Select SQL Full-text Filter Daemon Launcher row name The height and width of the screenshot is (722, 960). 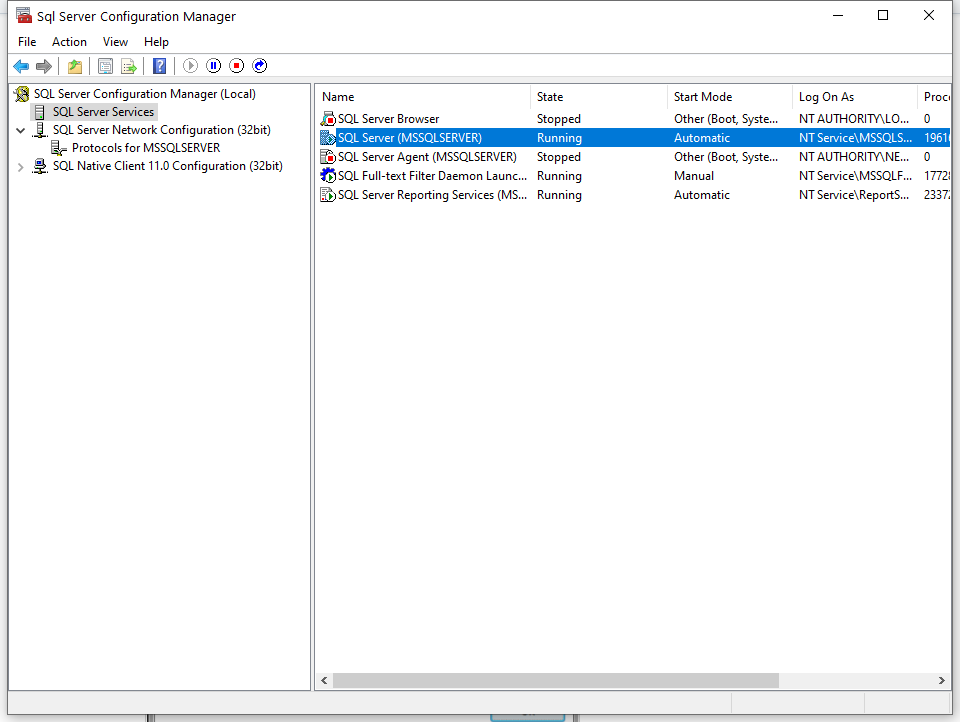click(432, 176)
